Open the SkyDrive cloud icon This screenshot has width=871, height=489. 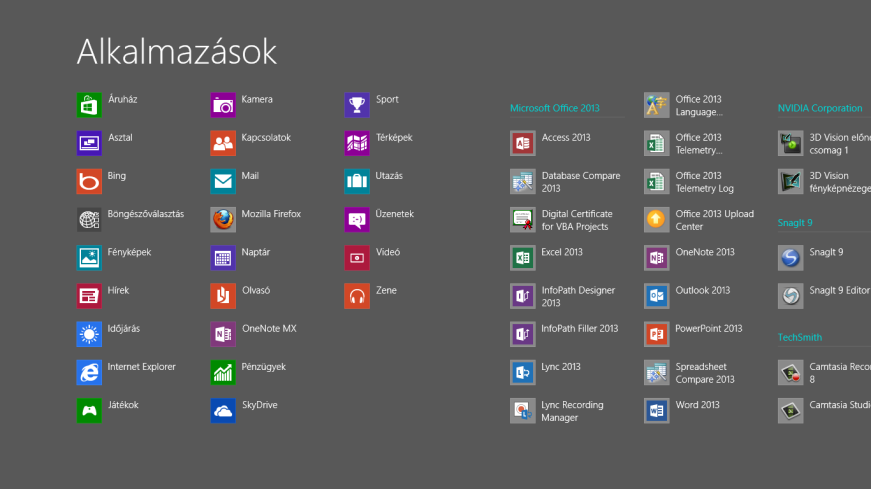[223, 411]
